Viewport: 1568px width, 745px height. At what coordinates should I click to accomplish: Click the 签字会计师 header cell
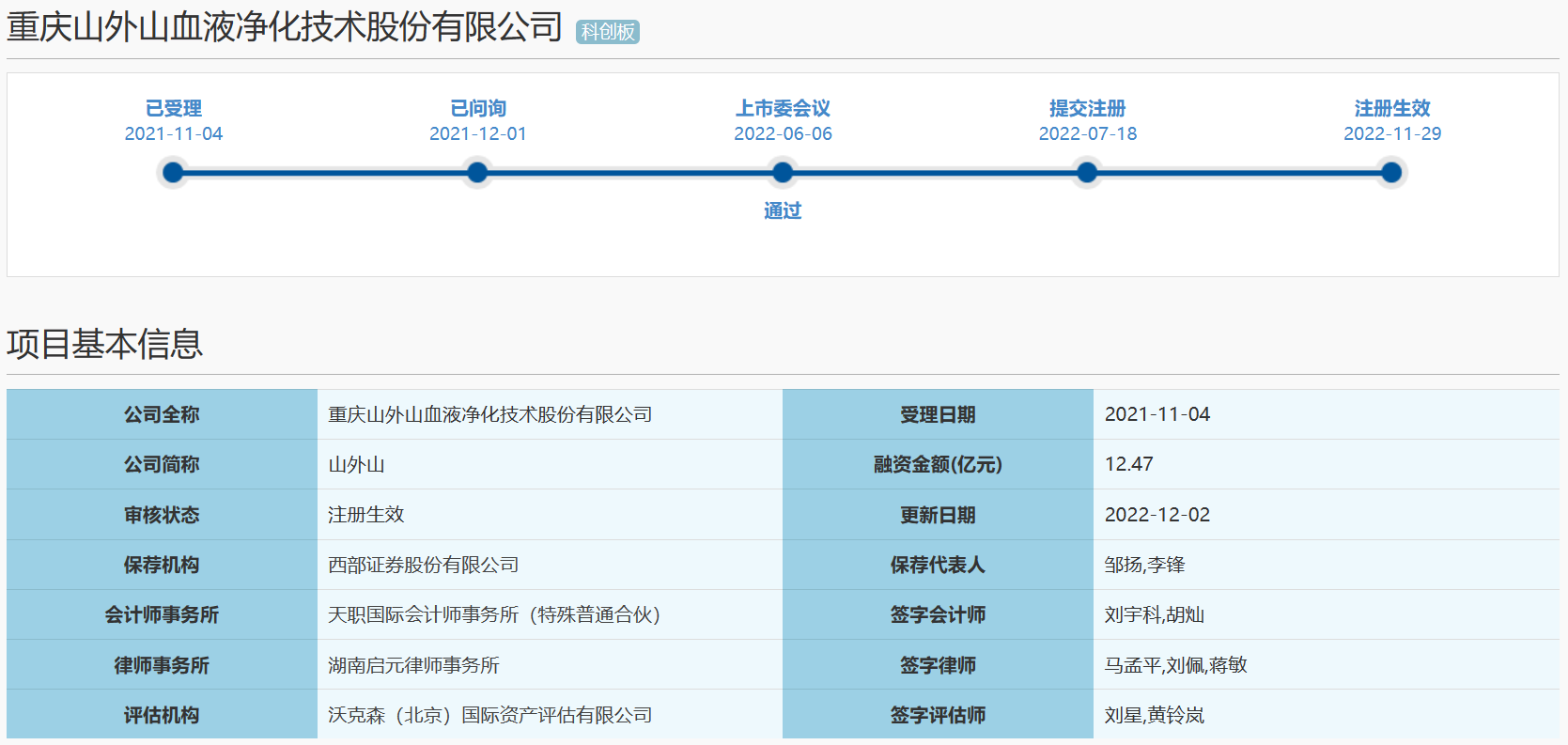(x=938, y=614)
